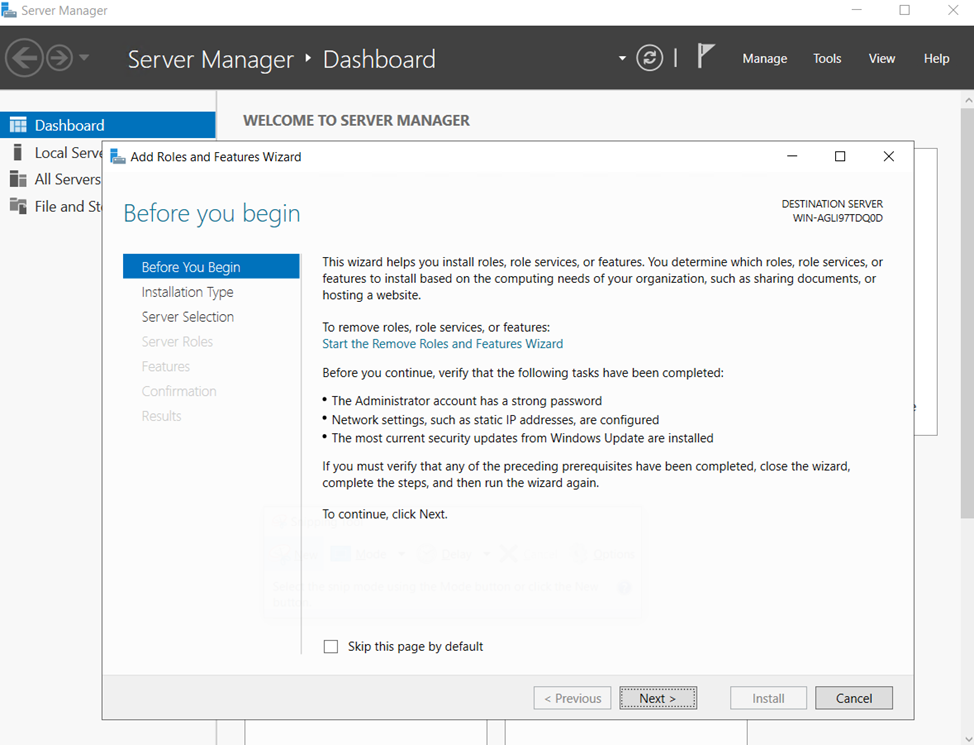Open Start the Remove Roles and Features Wizard
The image size is (974, 745).
[442, 344]
